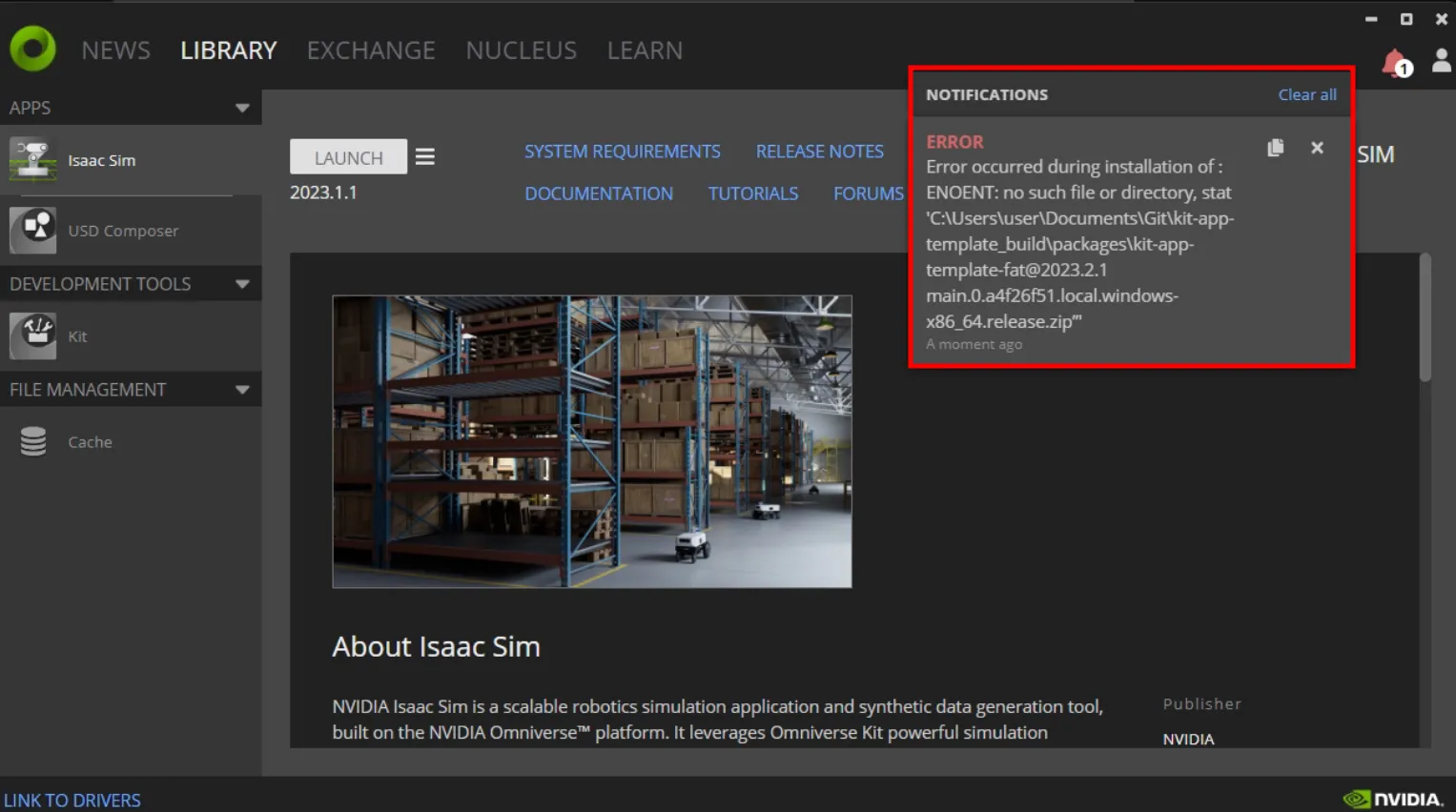Switch to the NEWS tab
The image size is (1456, 812).
tap(115, 50)
